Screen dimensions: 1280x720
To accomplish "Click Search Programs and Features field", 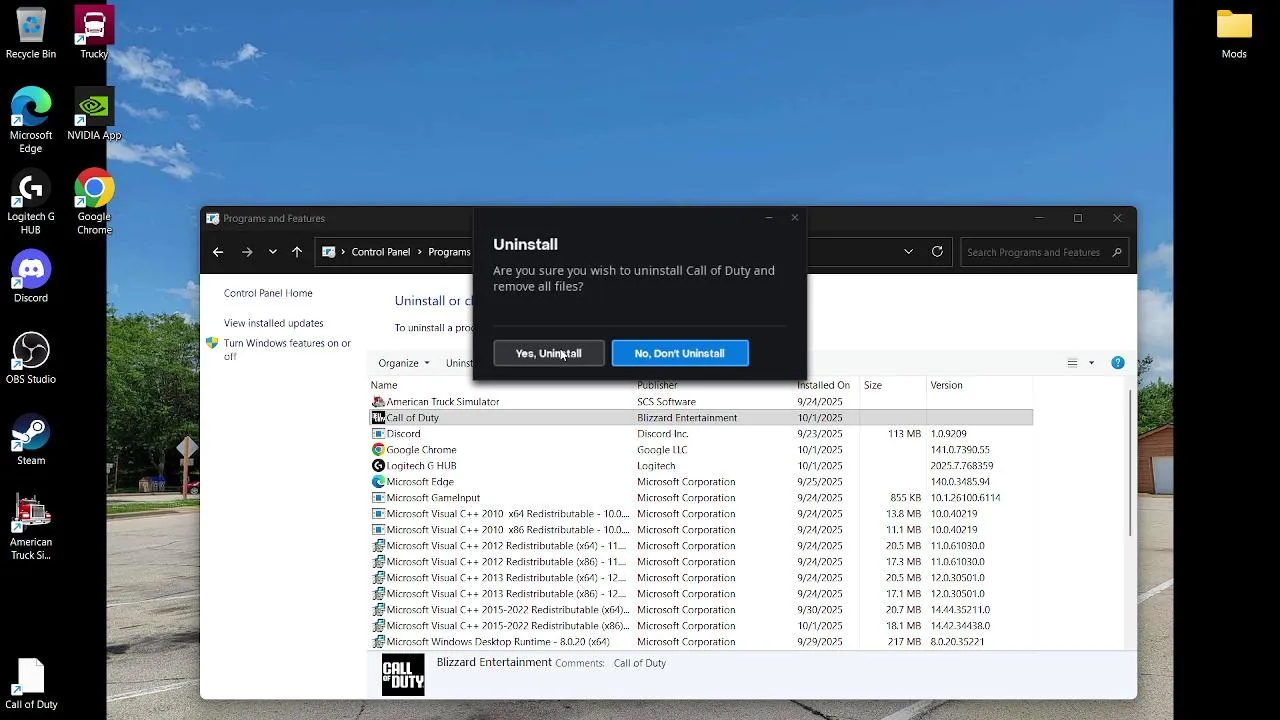I will (1044, 252).
